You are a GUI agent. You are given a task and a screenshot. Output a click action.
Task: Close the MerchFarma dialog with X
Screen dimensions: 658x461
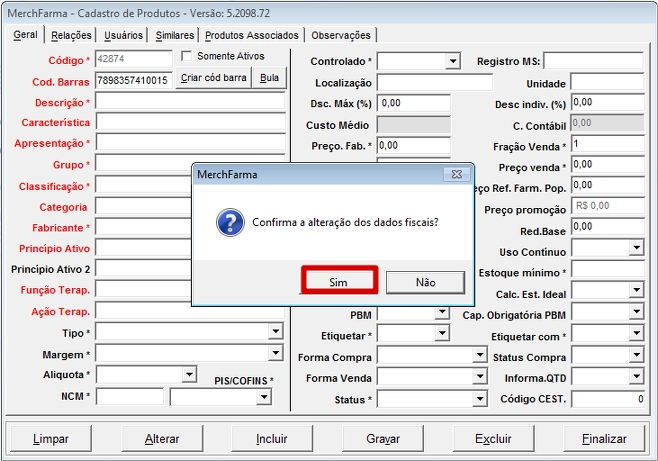tap(456, 174)
